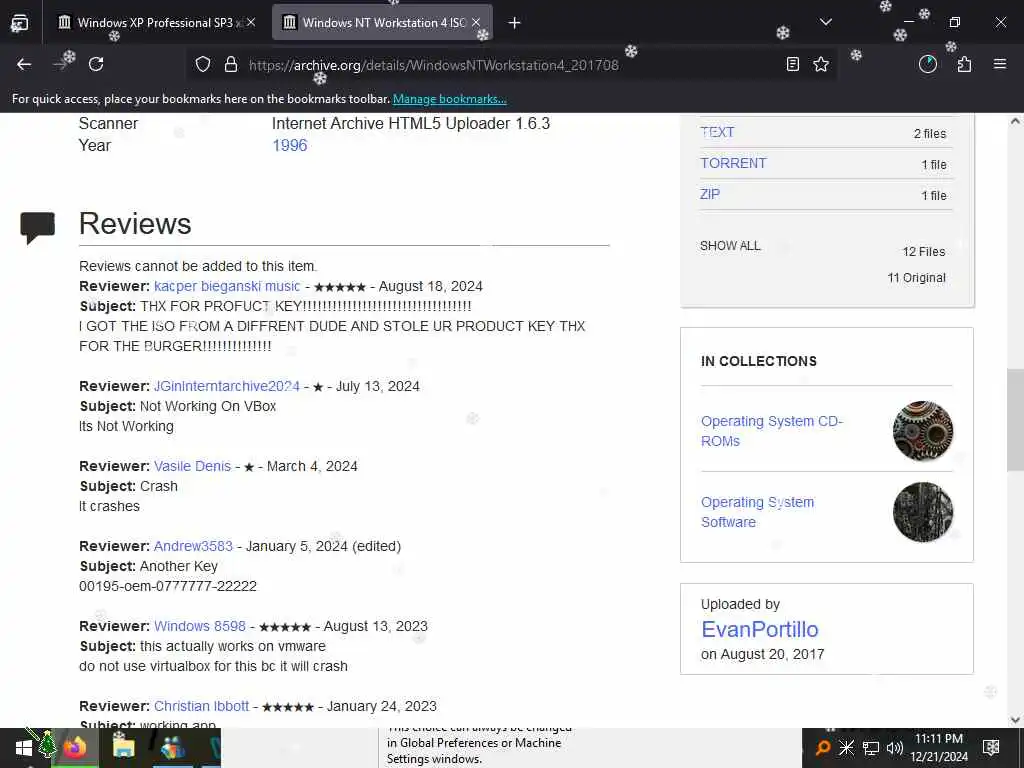Click the ZIP download option
1024x768 pixels.
(710, 194)
